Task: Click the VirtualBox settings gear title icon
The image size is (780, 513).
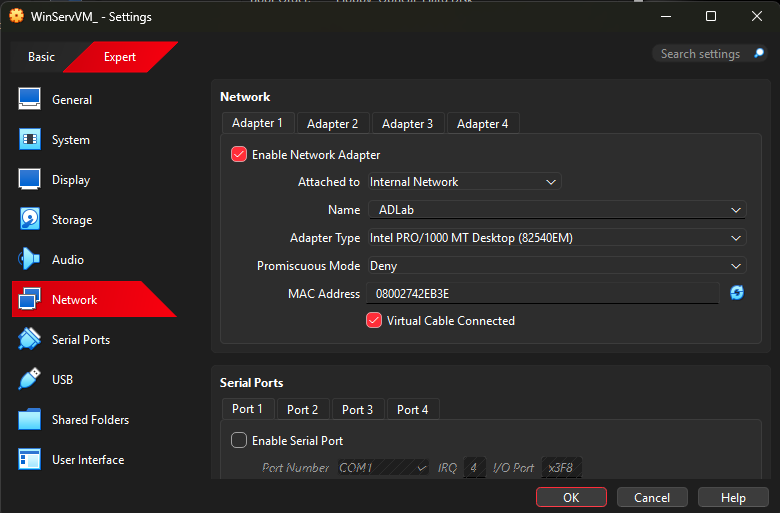Action: [x=16, y=16]
